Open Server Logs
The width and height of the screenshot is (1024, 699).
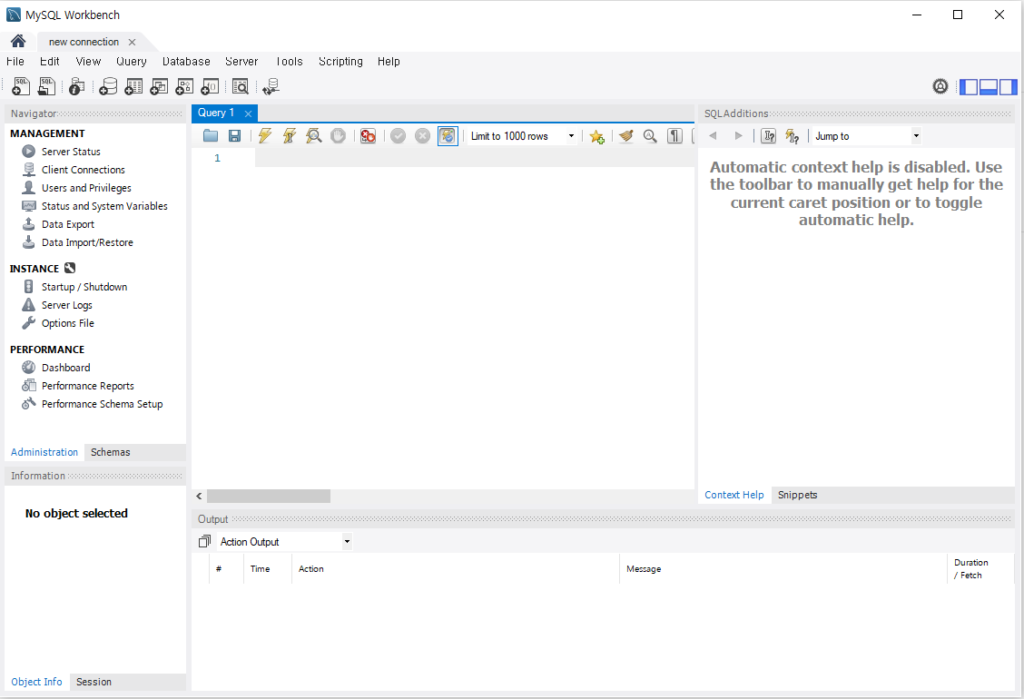click(x=67, y=305)
